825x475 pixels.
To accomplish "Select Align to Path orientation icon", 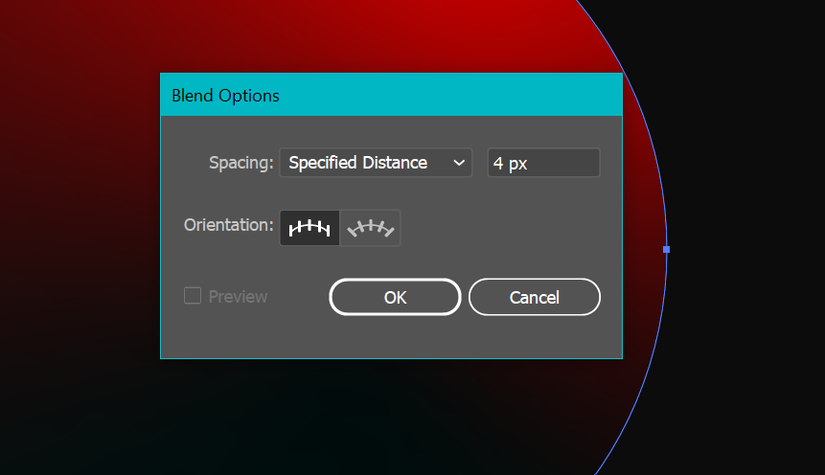I will pyautogui.click(x=370, y=228).
